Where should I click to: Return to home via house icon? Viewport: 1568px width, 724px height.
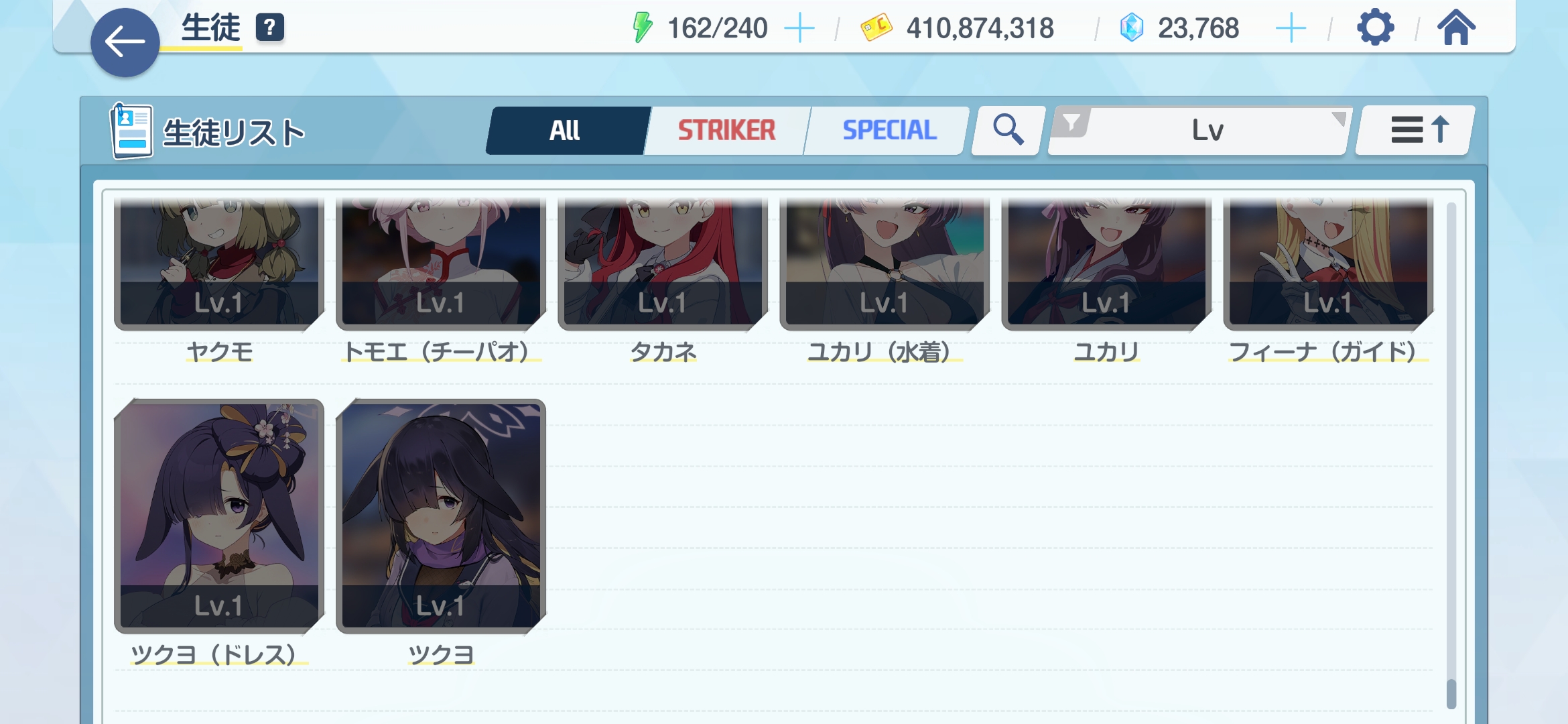[x=1456, y=27]
